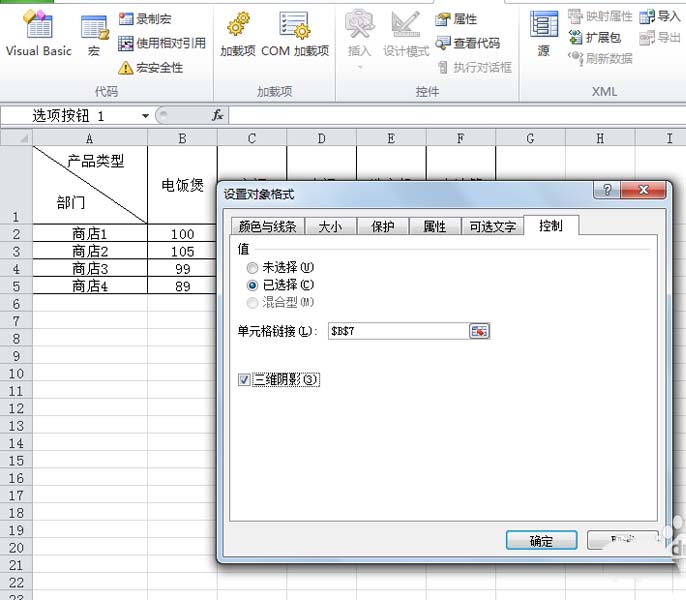Start recording with 录制宏

(x=145, y=19)
